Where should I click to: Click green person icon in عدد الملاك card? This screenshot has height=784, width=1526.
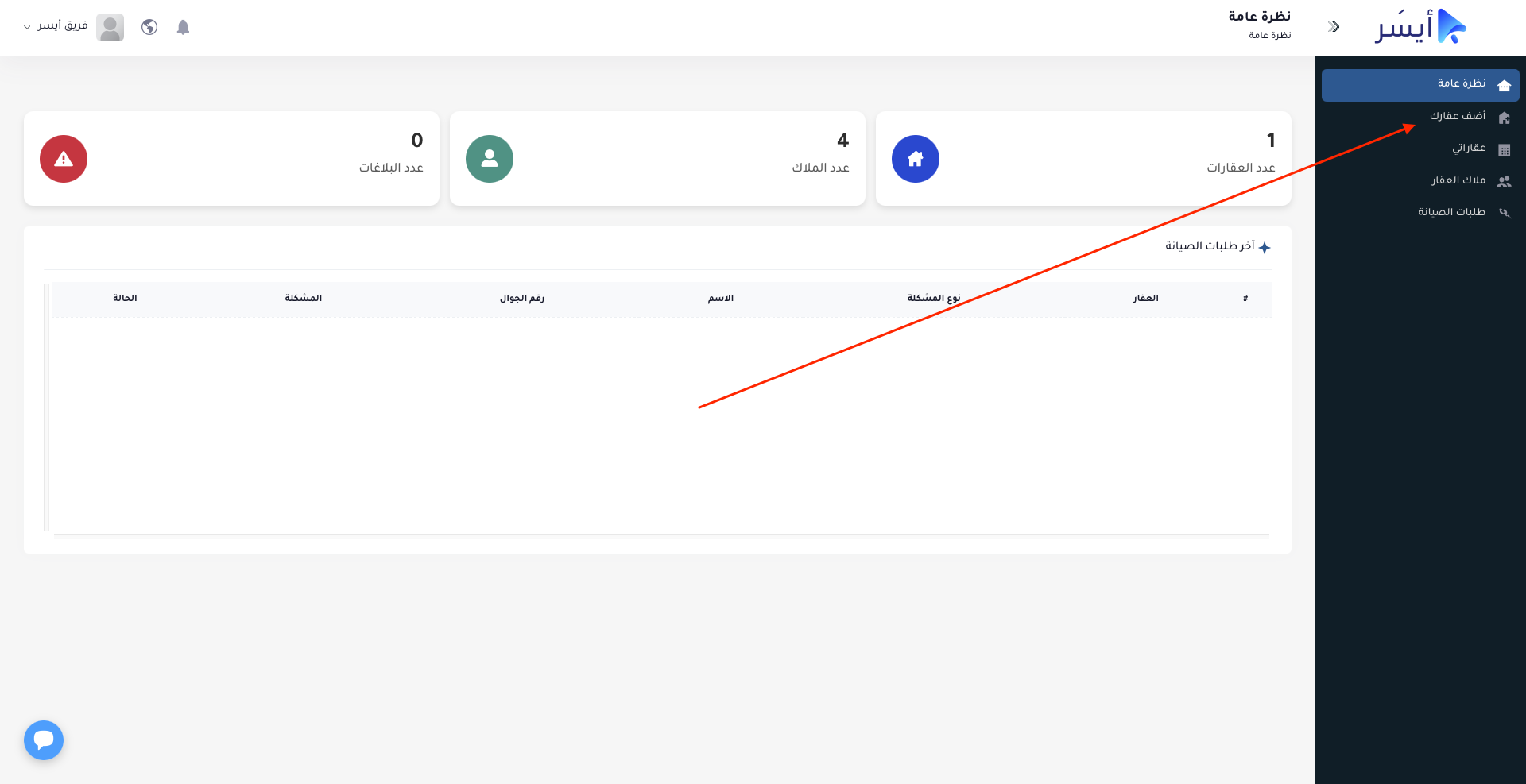pos(490,159)
